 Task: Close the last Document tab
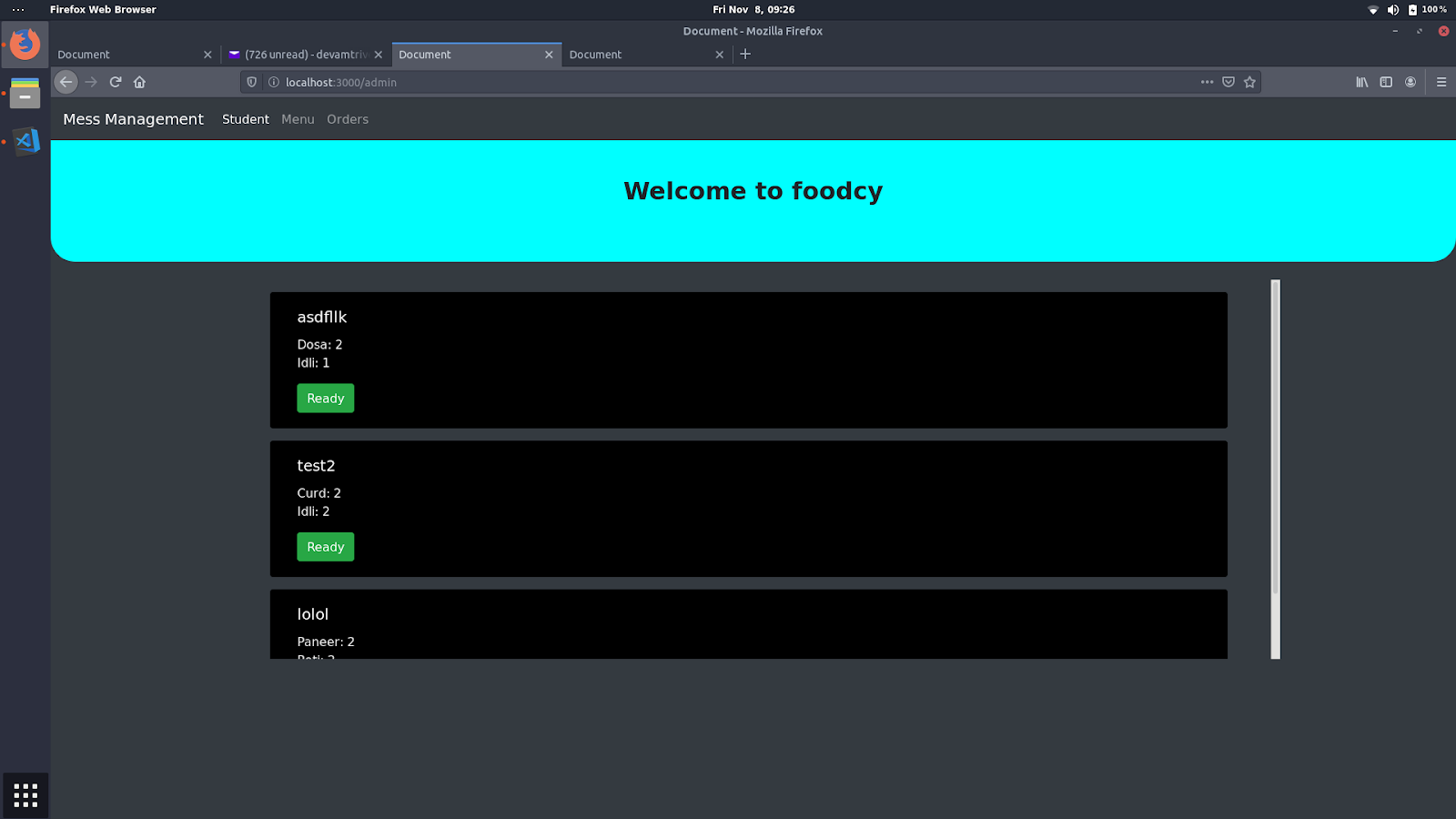pos(720,55)
